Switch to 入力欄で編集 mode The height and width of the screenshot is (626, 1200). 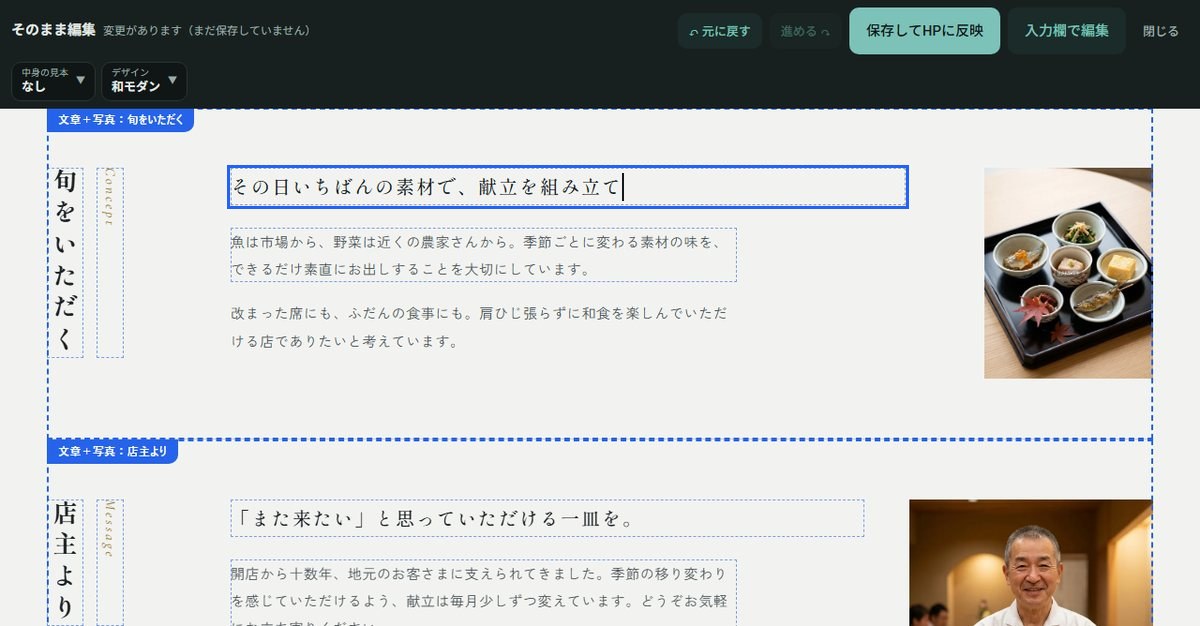(x=1066, y=31)
